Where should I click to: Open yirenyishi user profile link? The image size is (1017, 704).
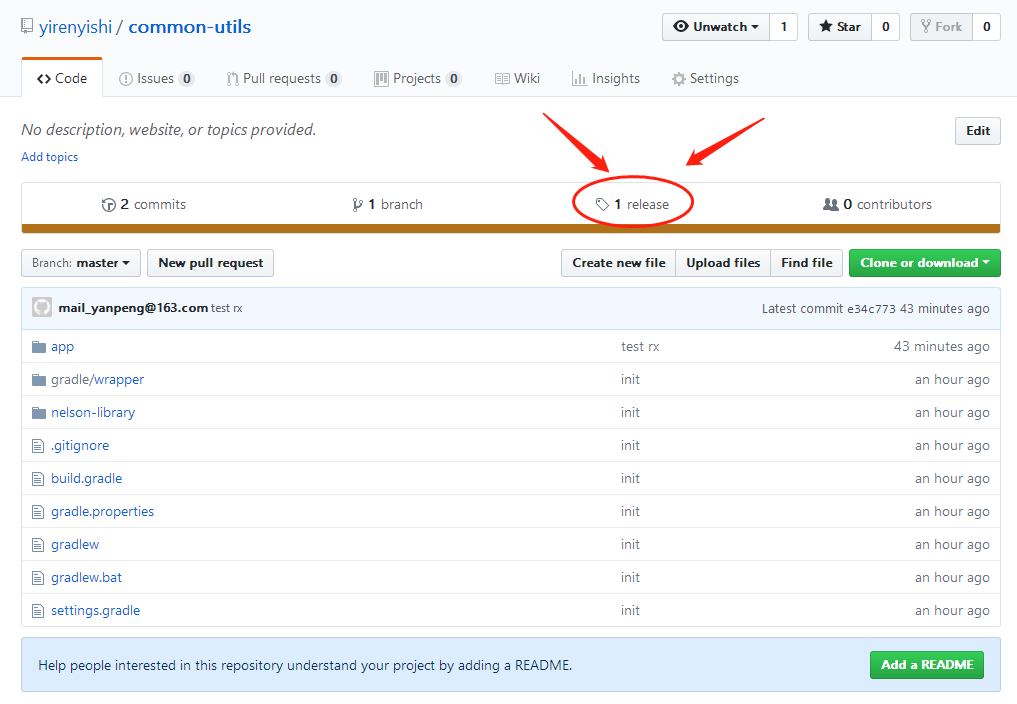tap(75, 27)
